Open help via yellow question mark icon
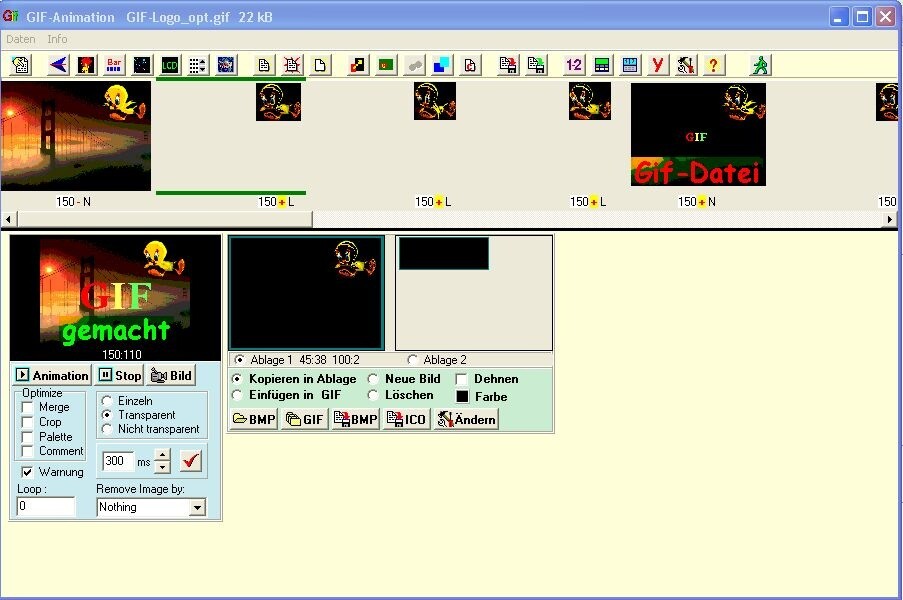 pos(713,65)
